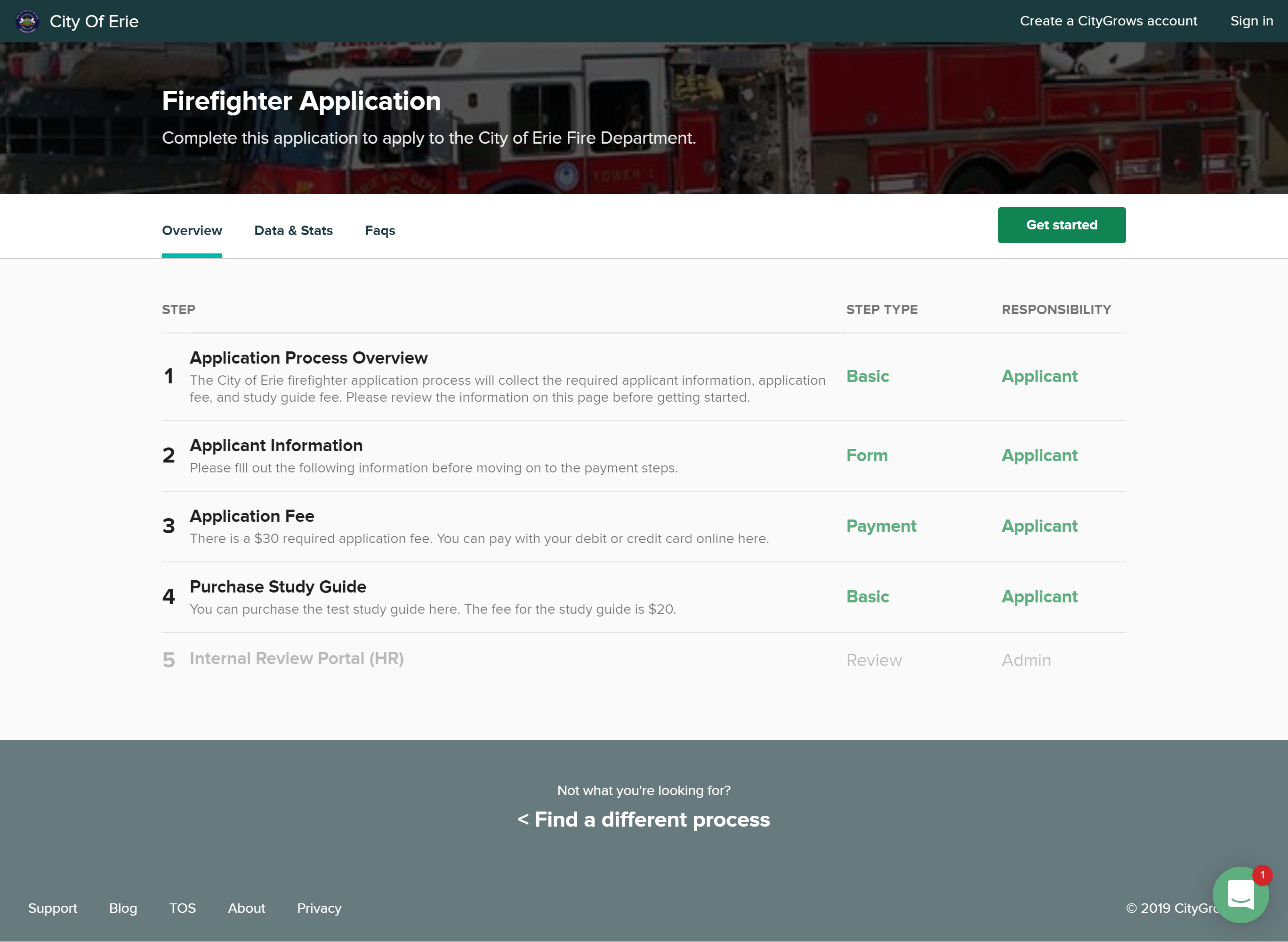1288x942 pixels.
Task: Open the Purchase Study Guide step
Action: coord(278,587)
